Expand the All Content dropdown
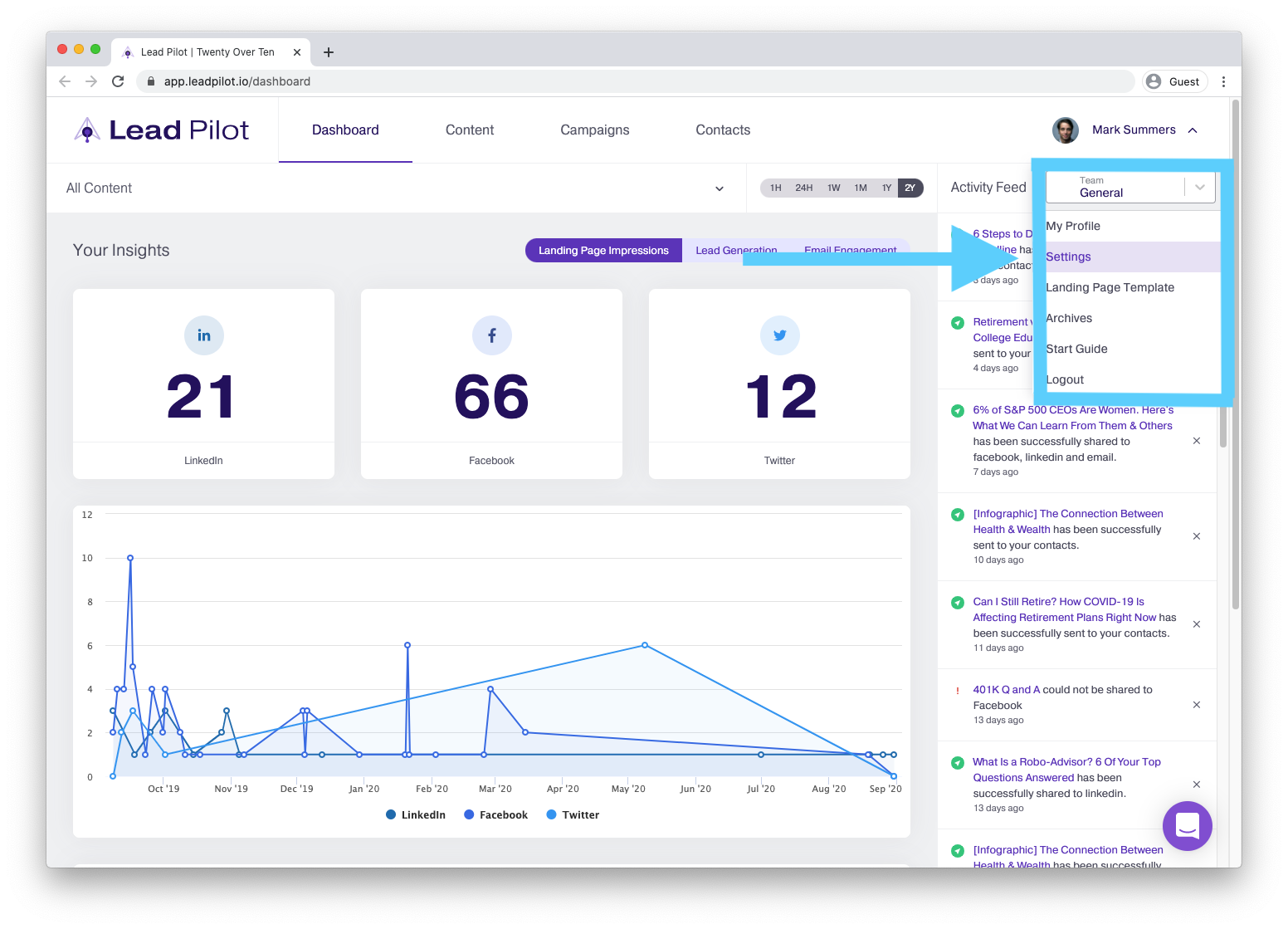The height and width of the screenshot is (929, 1288). click(395, 188)
